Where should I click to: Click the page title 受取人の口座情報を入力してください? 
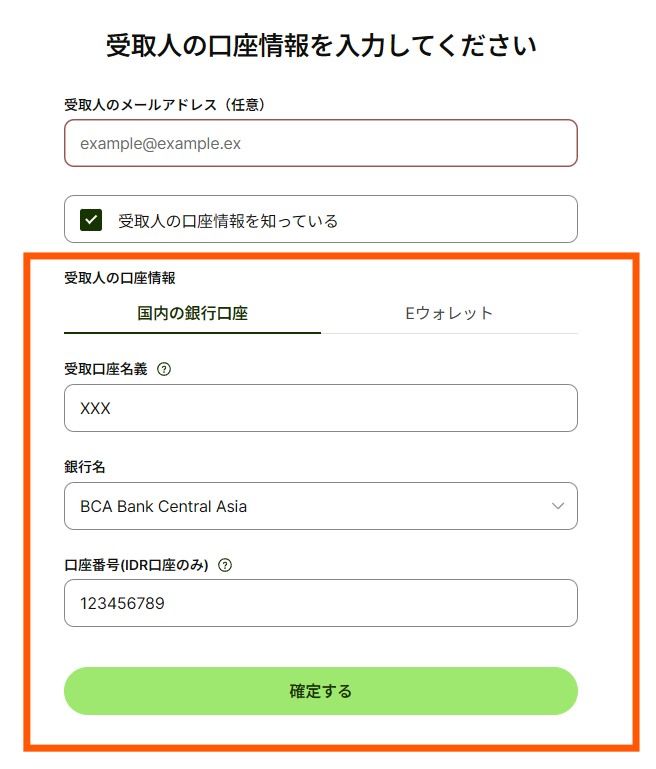[x=321, y=46]
